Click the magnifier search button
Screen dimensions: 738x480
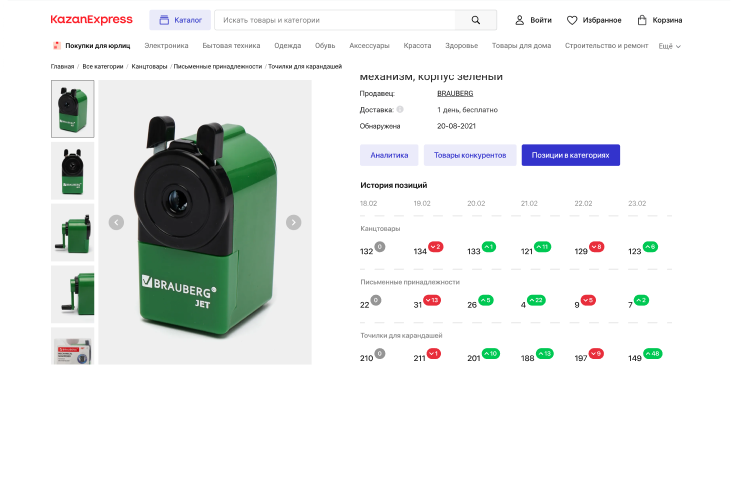coord(476,20)
